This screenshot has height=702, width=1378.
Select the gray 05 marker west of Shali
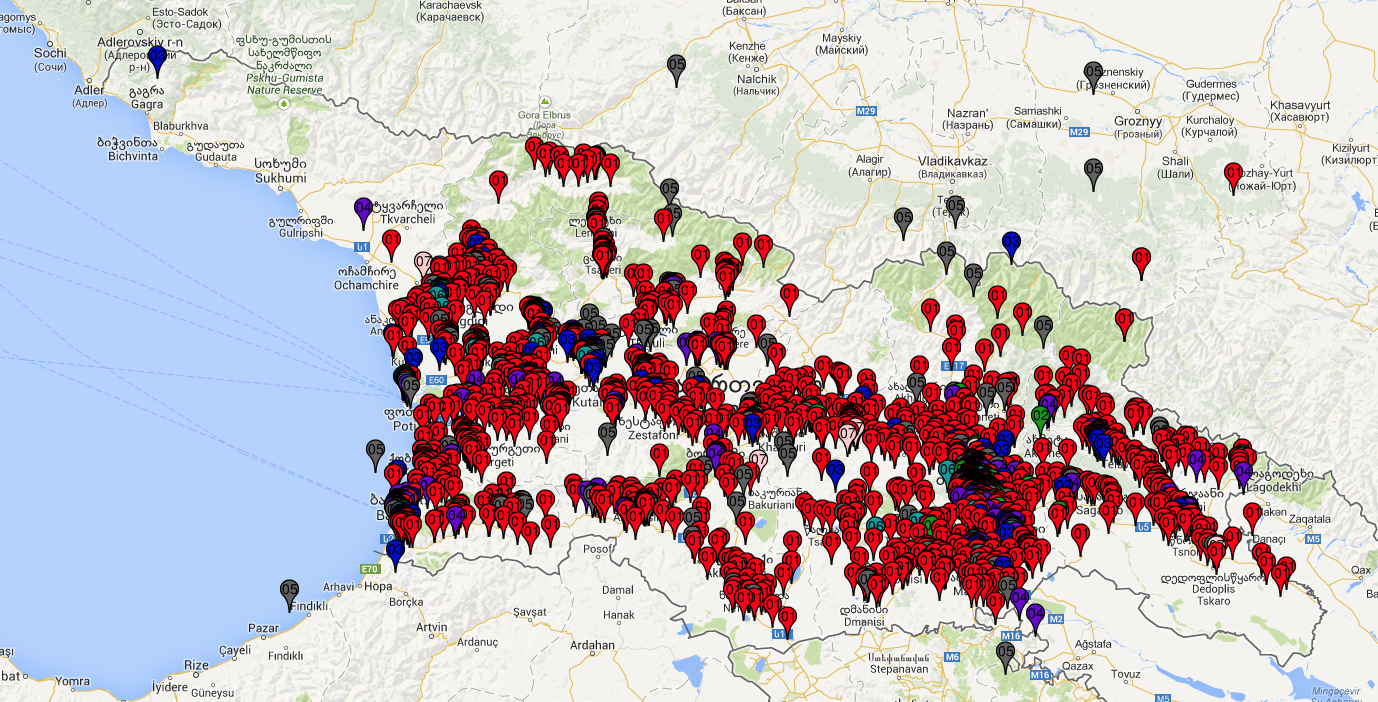pyautogui.click(x=1093, y=171)
